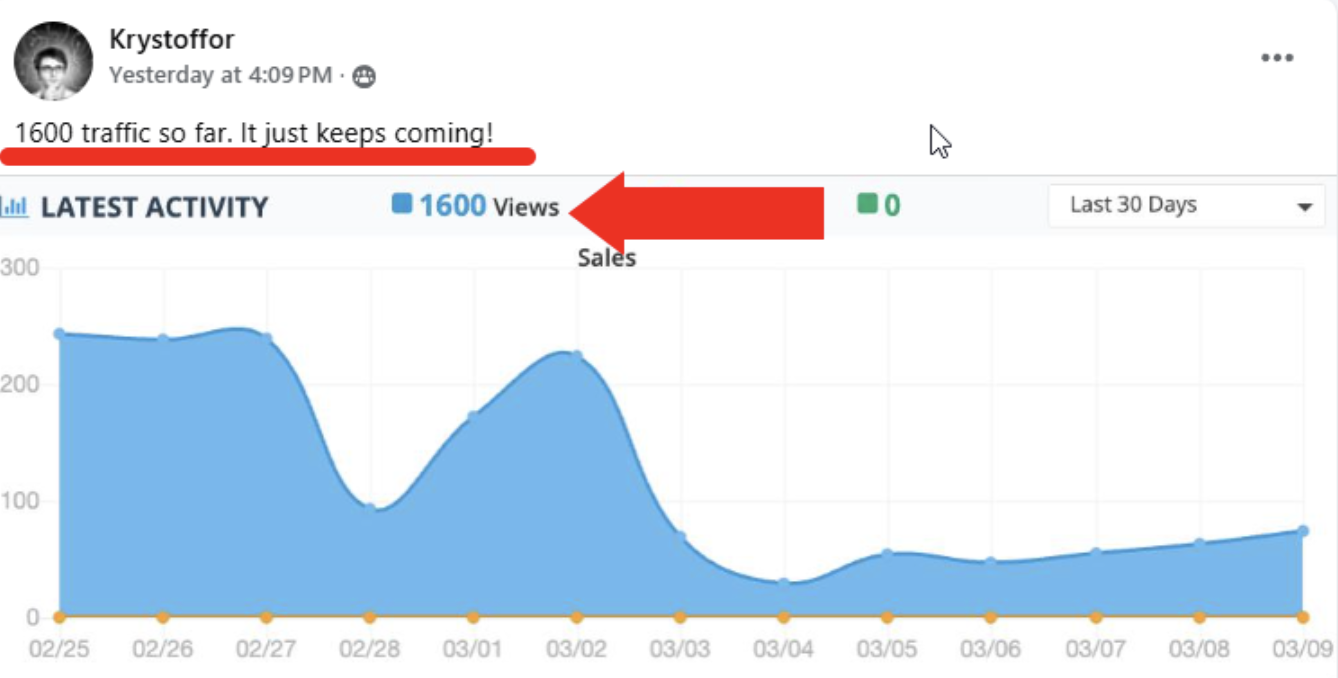Click the orange sales point at 03/01
The image size is (1338, 678).
point(473,617)
